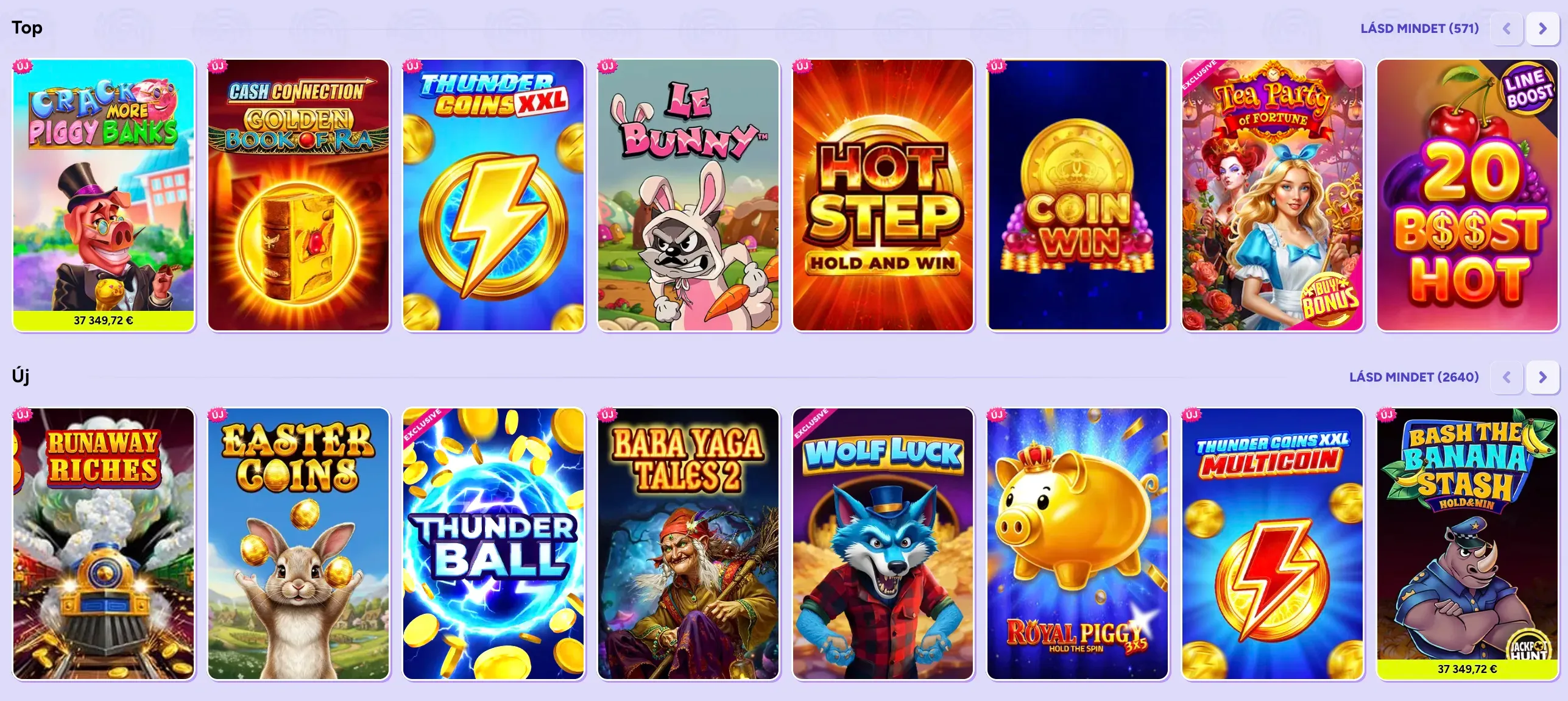Play the Easter Coins slot
This screenshot has height=701, width=1568.
click(298, 544)
